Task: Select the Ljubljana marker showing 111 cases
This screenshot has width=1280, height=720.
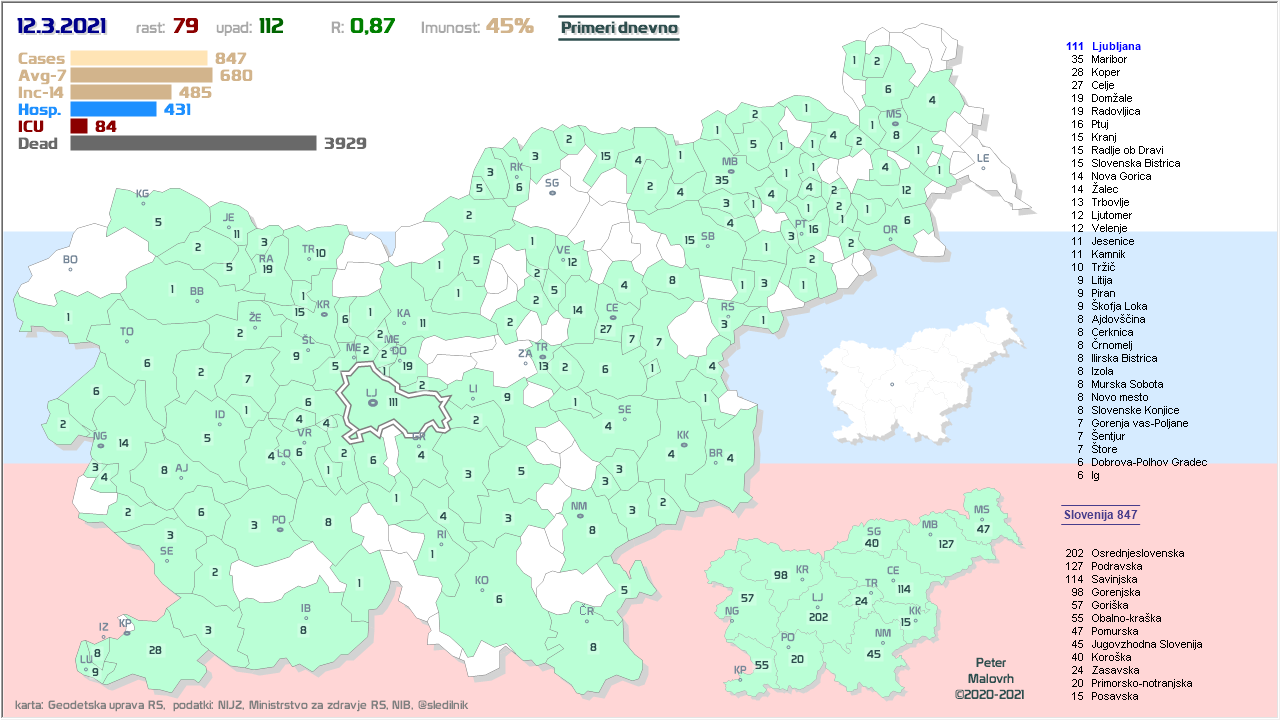Action: click(x=372, y=402)
